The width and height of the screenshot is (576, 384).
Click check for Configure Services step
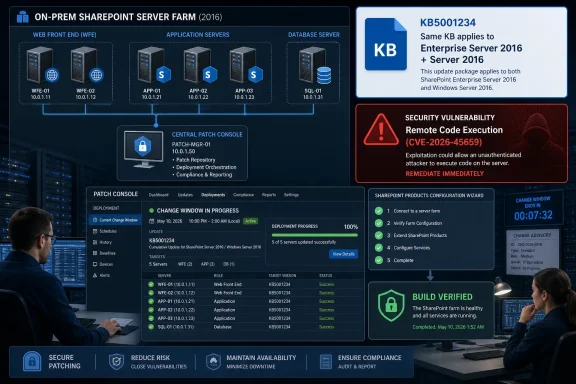click(379, 248)
